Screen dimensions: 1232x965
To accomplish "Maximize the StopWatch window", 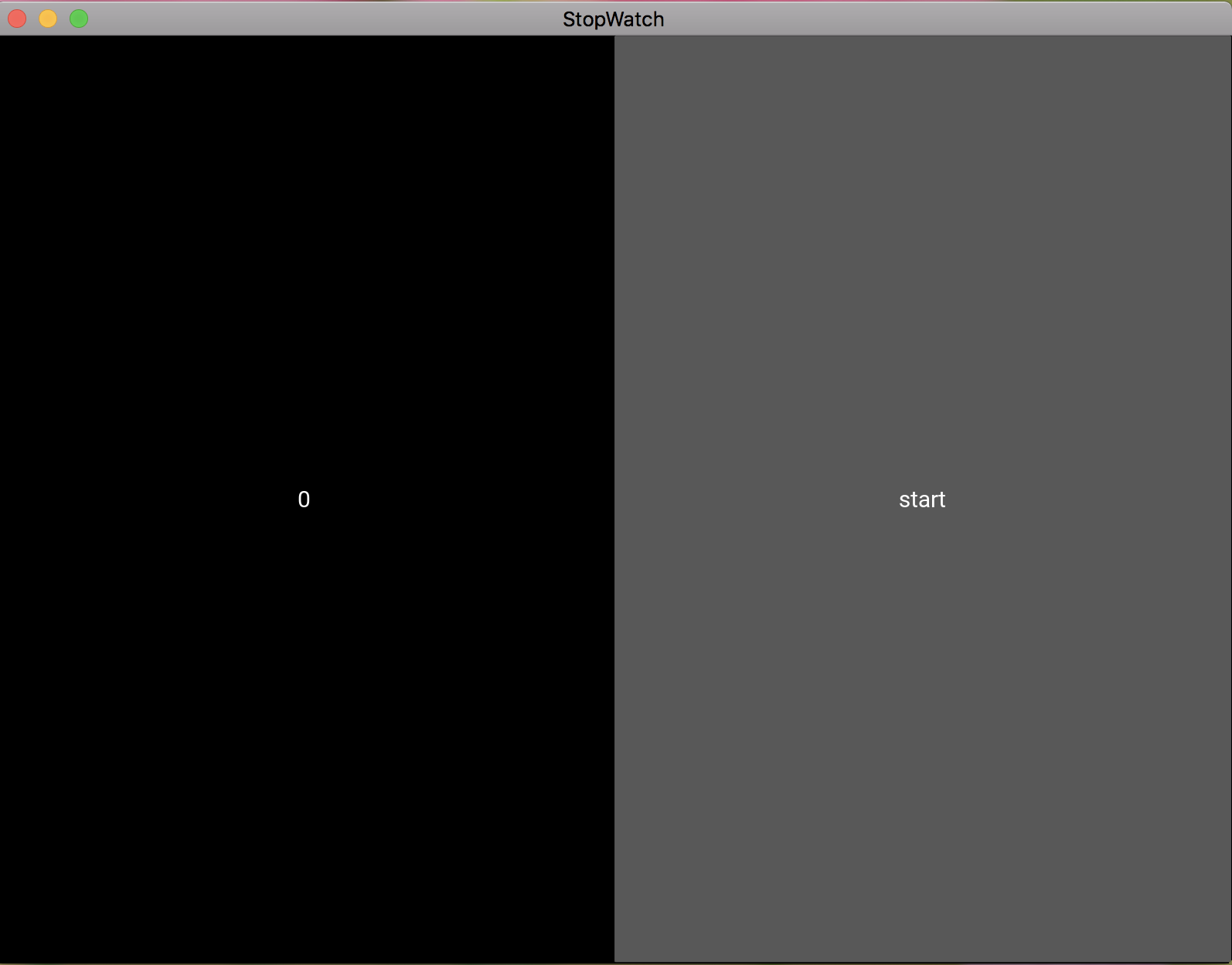I will (79, 19).
